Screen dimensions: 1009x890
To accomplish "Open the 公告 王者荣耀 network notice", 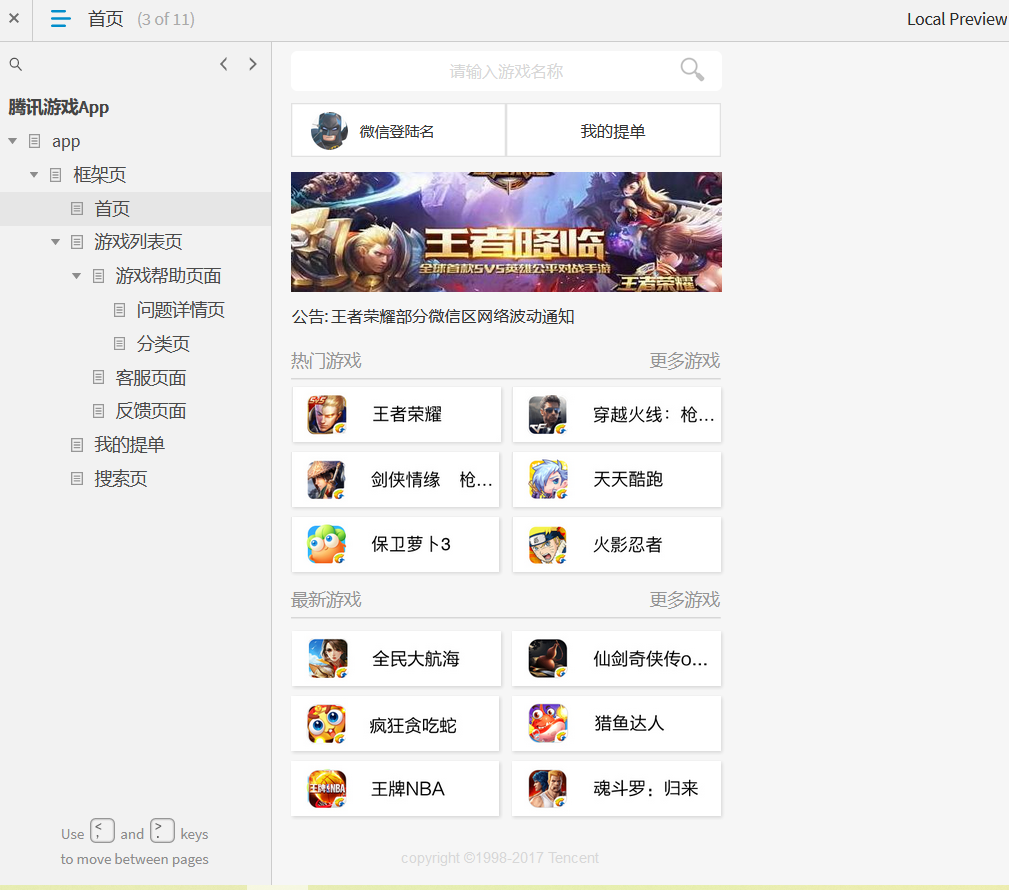I will [433, 317].
